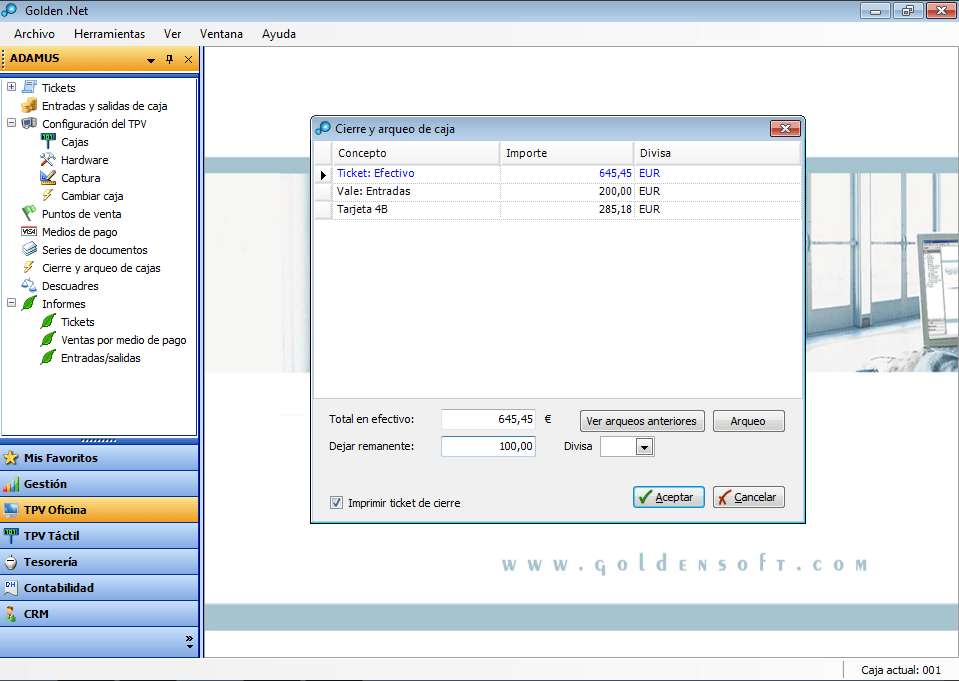Image resolution: width=959 pixels, height=681 pixels.
Task: Expand the Tickets tree node
Action: click(11, 88)
